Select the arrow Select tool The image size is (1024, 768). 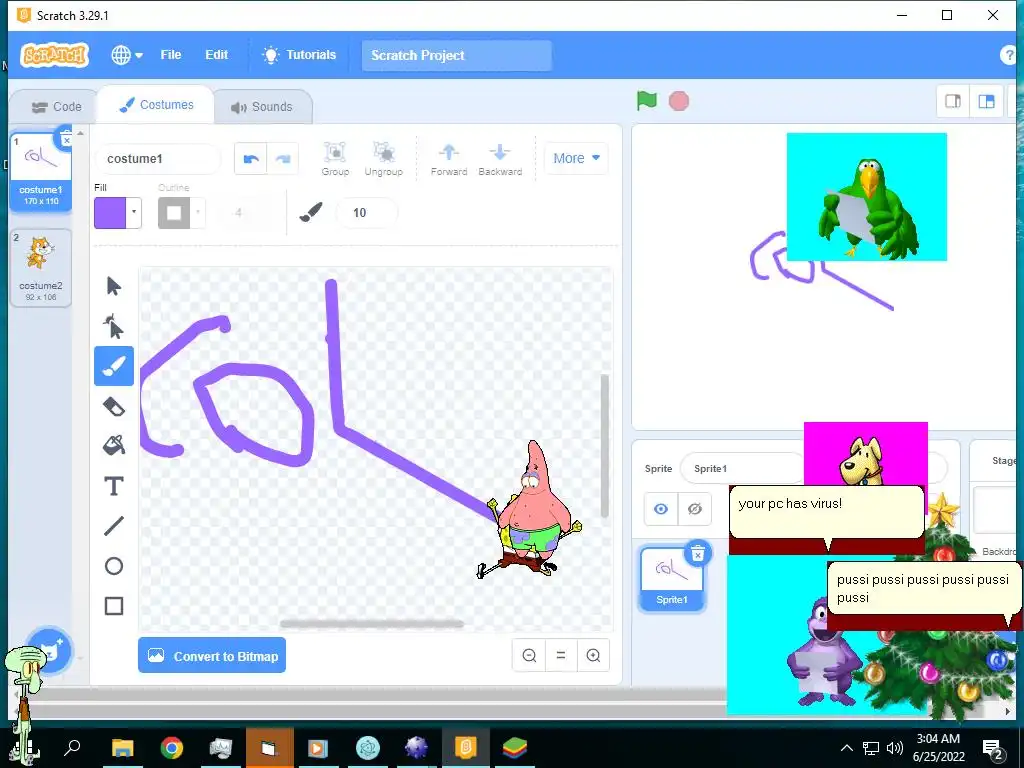(114, 286)
